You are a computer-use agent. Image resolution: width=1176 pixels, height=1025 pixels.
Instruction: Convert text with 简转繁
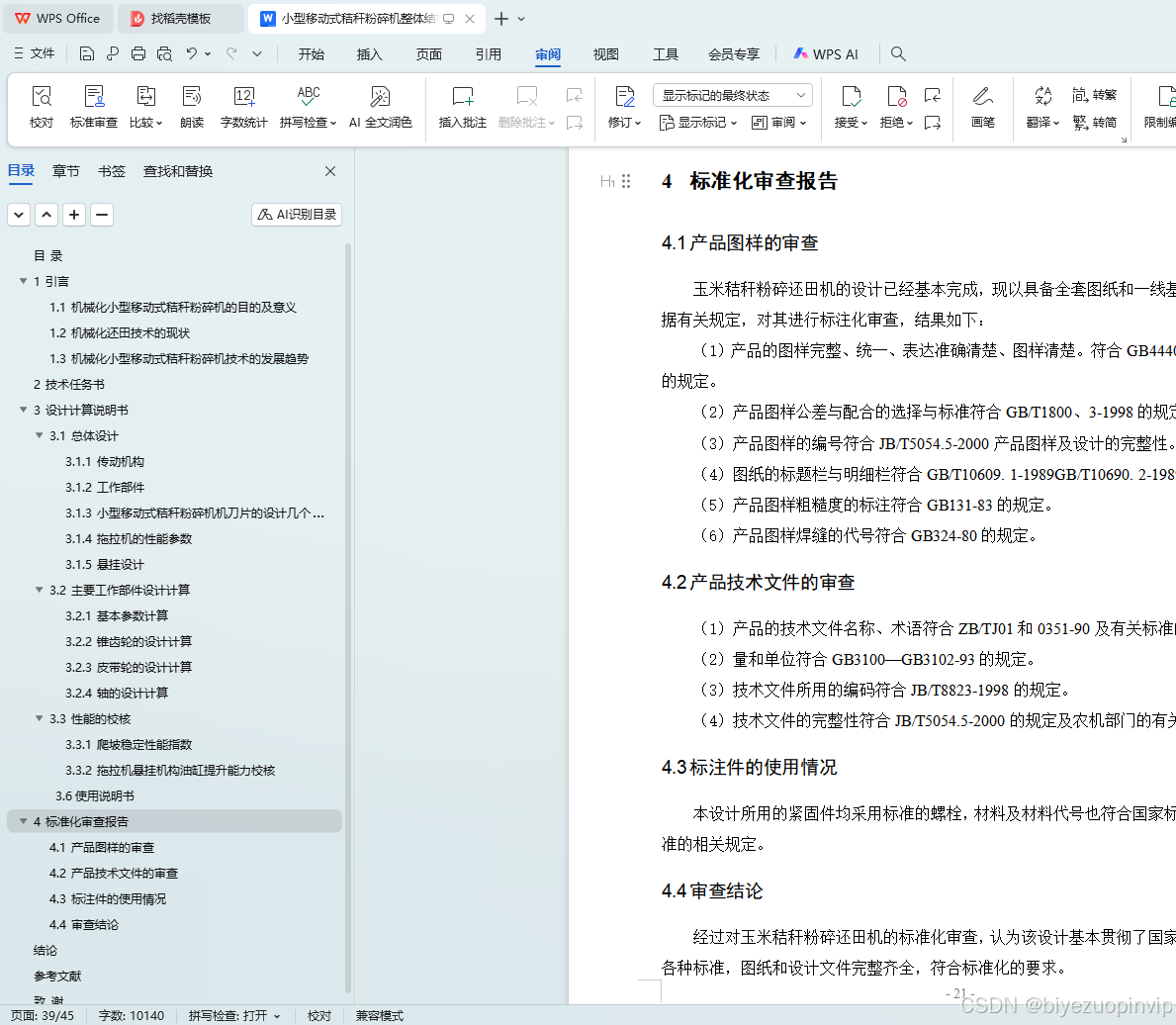pyautogui.click(x=1094, y=95)
